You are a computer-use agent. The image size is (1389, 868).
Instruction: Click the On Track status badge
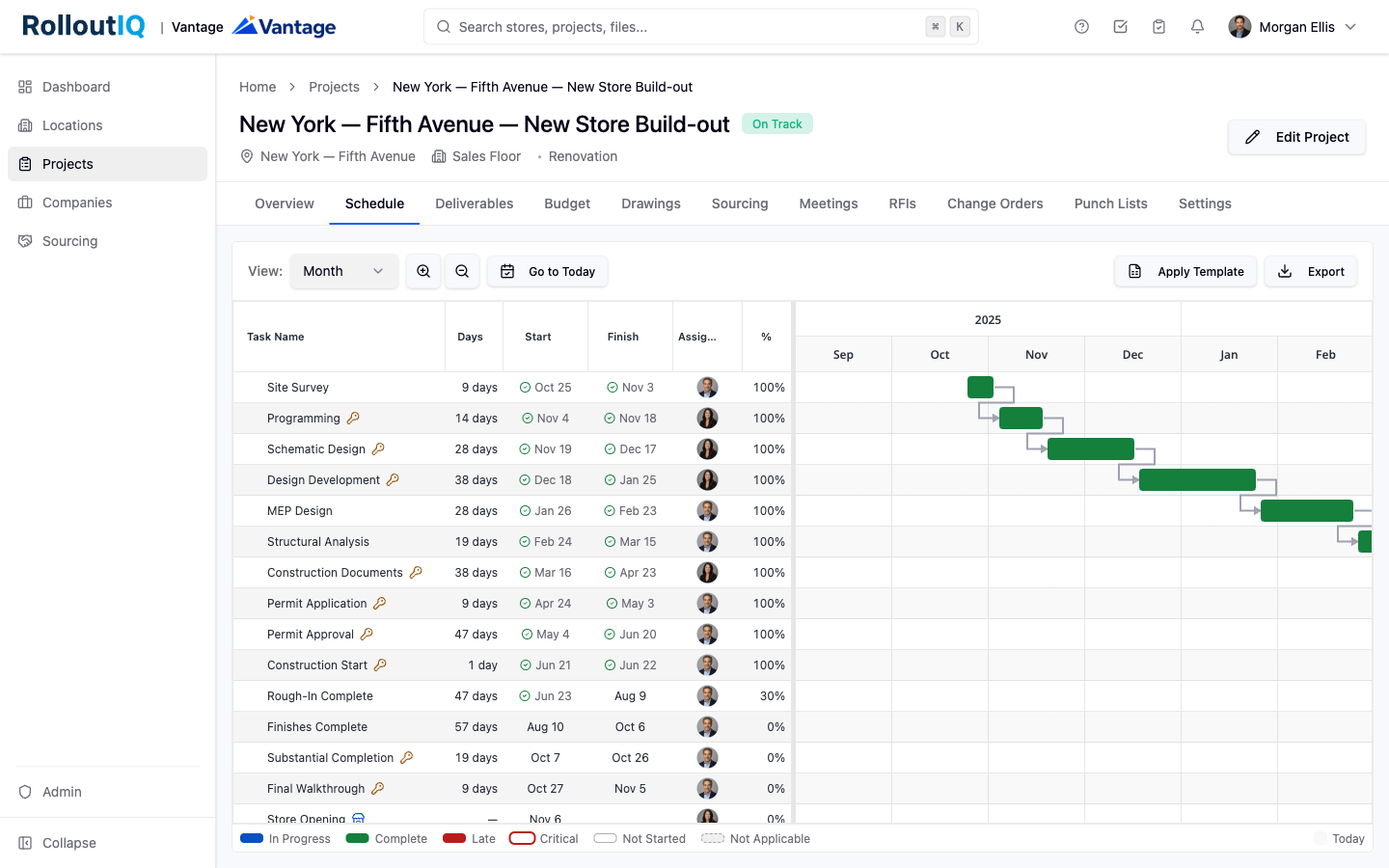(777, 123)
